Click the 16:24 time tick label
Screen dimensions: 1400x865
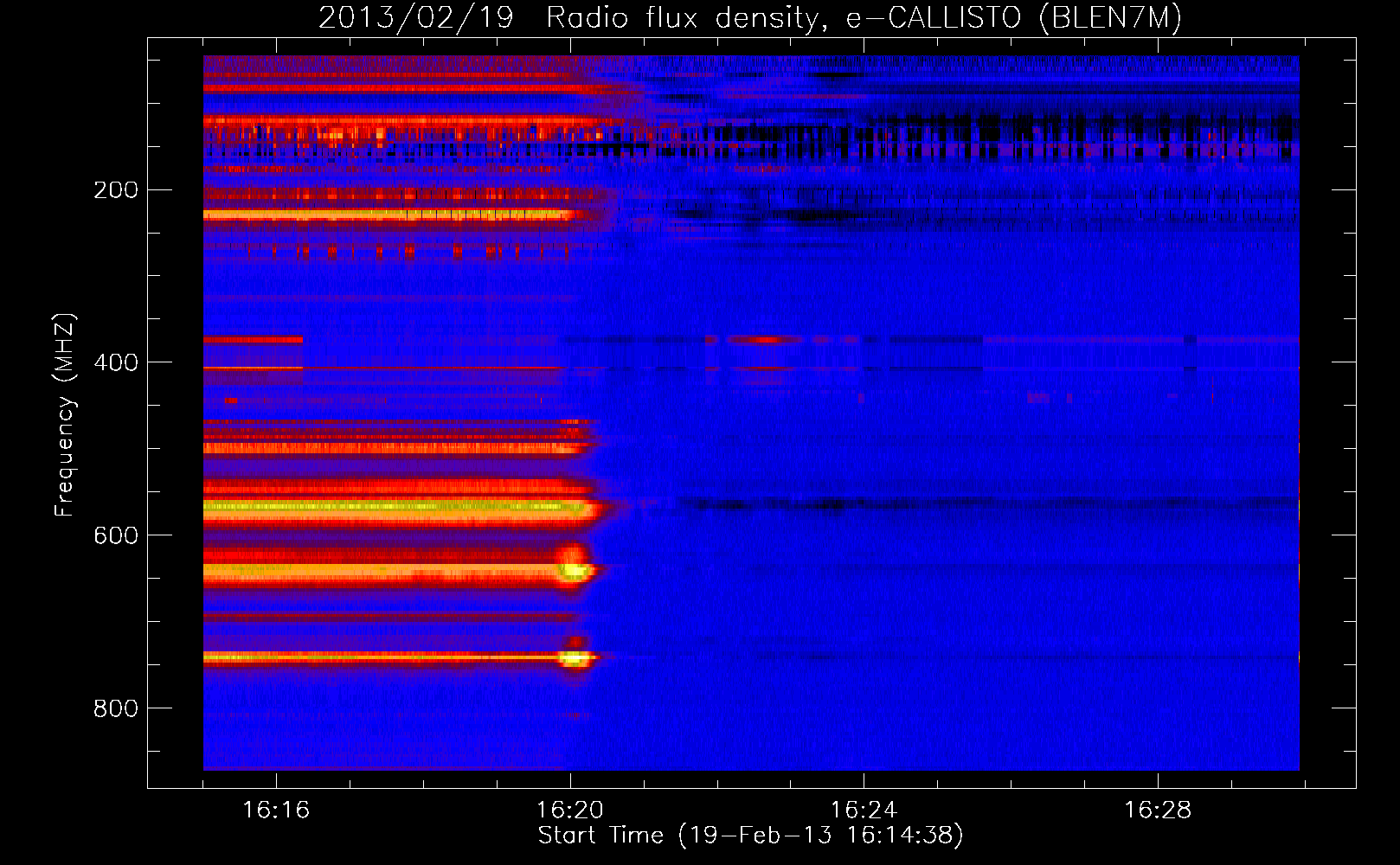(864, 810)
